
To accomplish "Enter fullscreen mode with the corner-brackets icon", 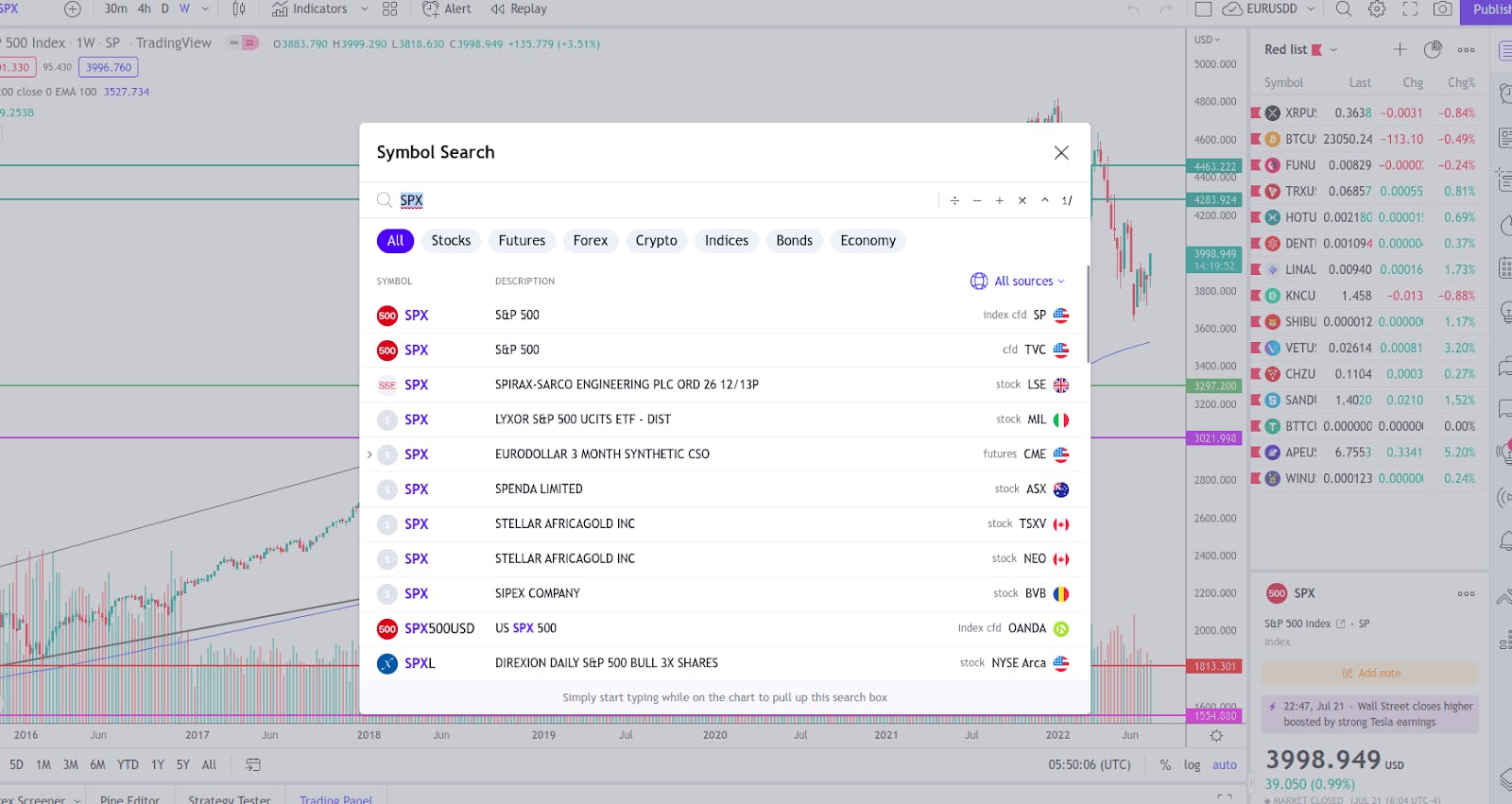I will [x=1410, y=9].
